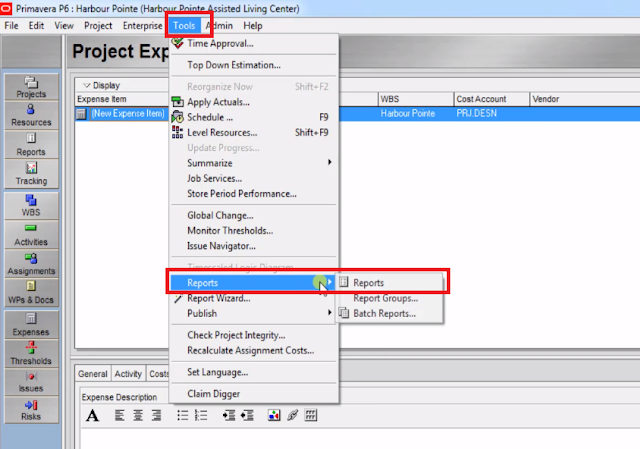Open the Risks sidebar button

click(31, 410)
